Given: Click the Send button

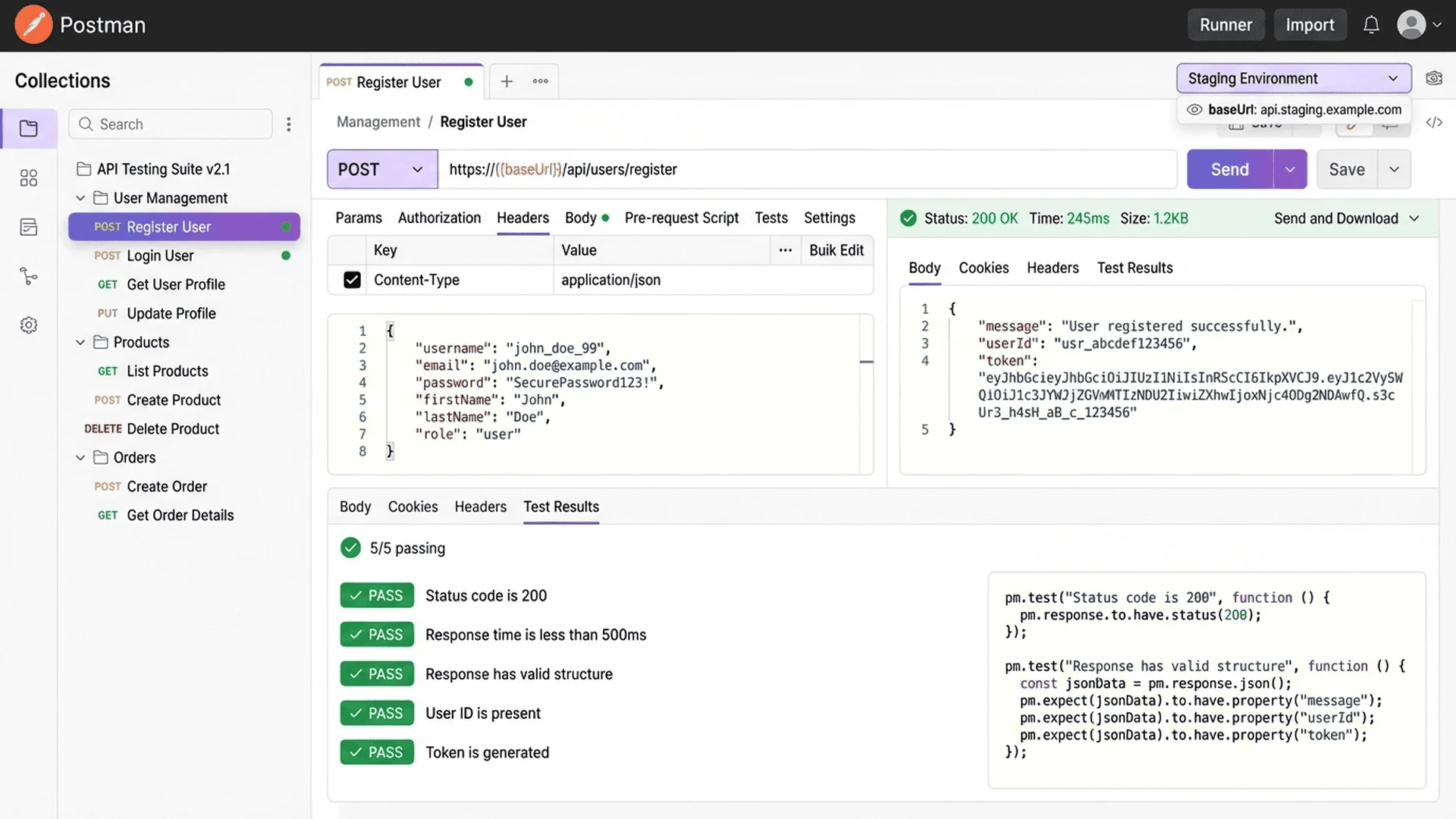Looking at the screenshot, I should (x=1229, y=169).
